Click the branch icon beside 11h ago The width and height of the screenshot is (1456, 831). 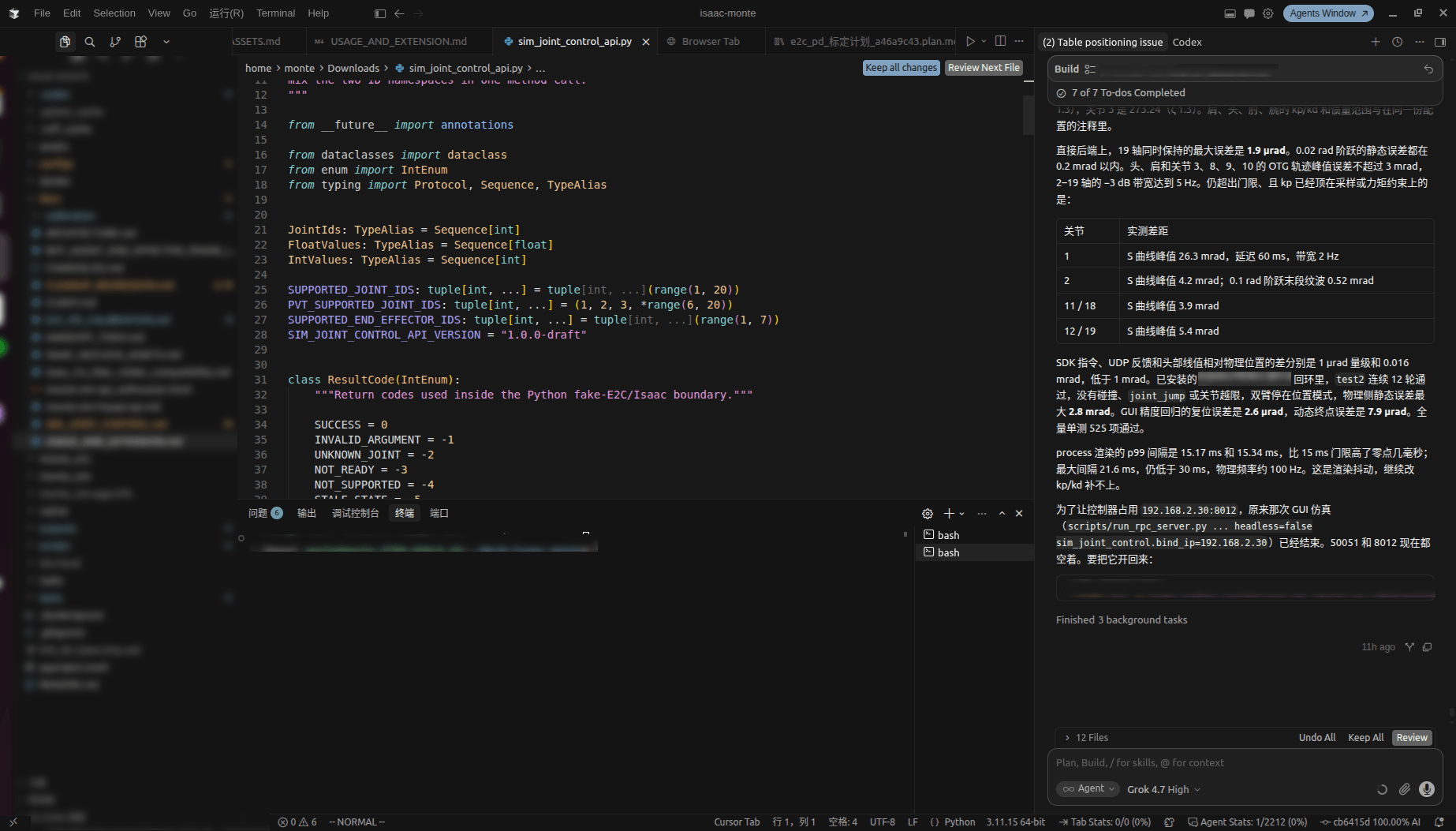click(1409, 647)
